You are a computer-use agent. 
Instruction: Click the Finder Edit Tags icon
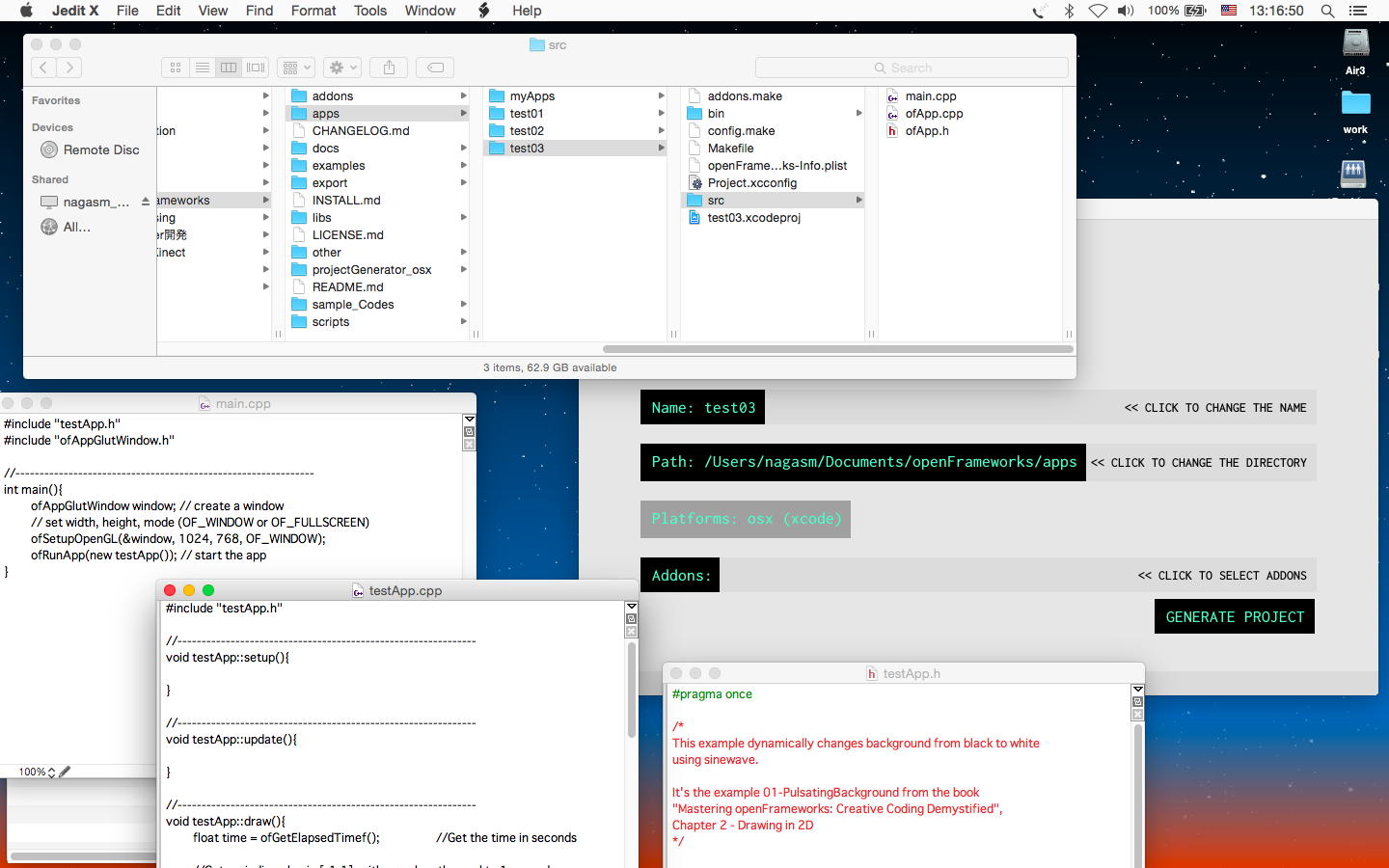coord(435,68)
